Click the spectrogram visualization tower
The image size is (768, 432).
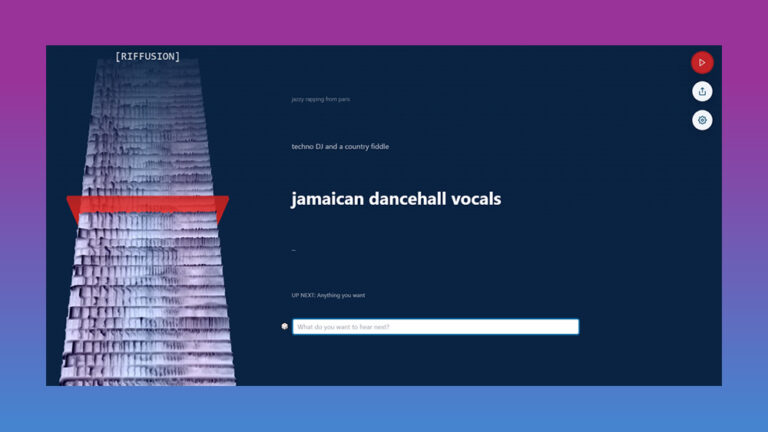click(x=147, y=223)
